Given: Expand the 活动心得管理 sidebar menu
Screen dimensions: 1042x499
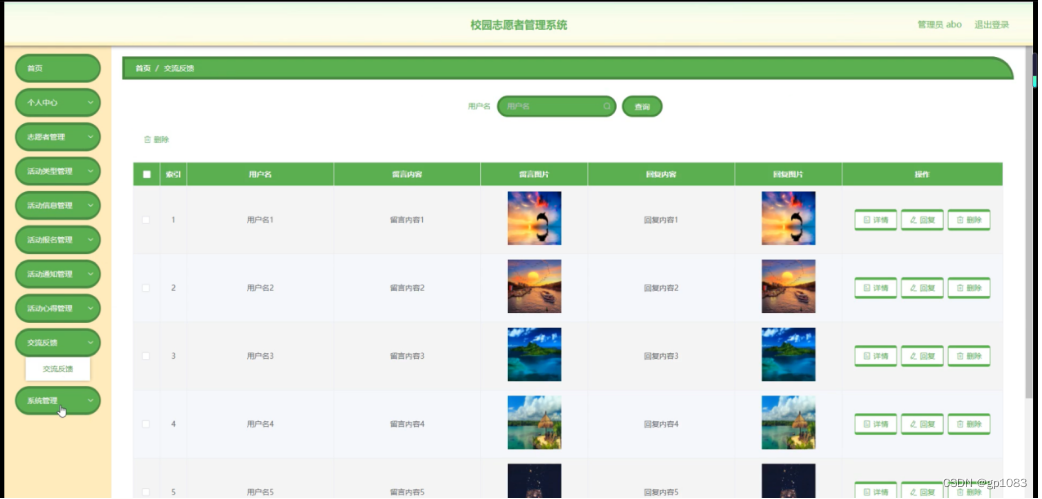Looking at the screenshot, I should pyautogui.click(x=58, y=308).
